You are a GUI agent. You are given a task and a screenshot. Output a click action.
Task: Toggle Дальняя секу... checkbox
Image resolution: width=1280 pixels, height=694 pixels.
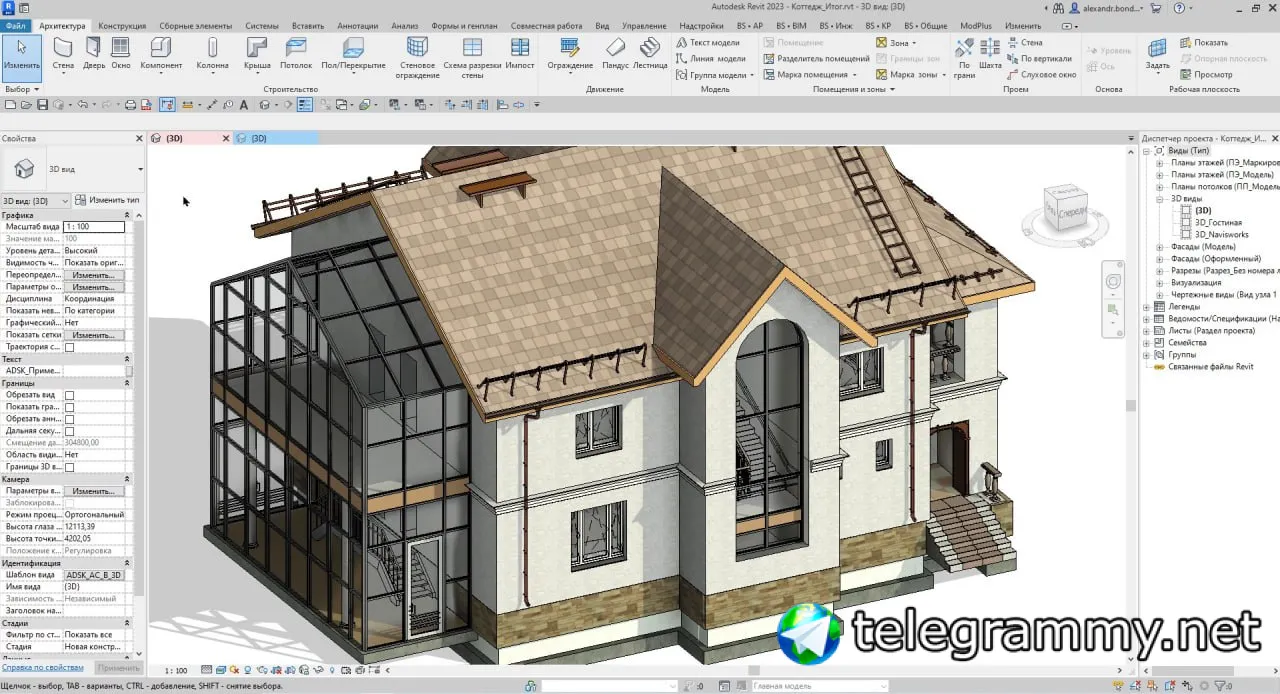(x=69, y=431)
